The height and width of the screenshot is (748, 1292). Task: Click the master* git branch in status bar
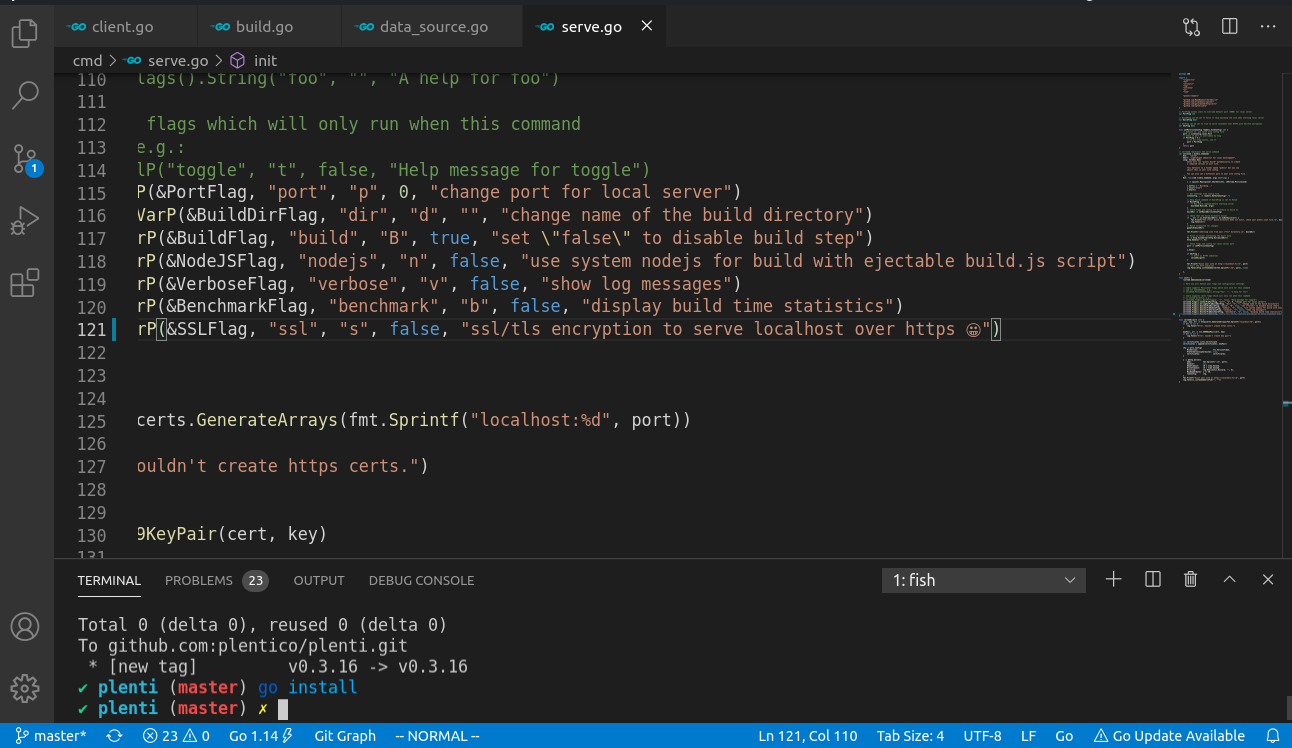pyautogui.click(x=51, y=736)
